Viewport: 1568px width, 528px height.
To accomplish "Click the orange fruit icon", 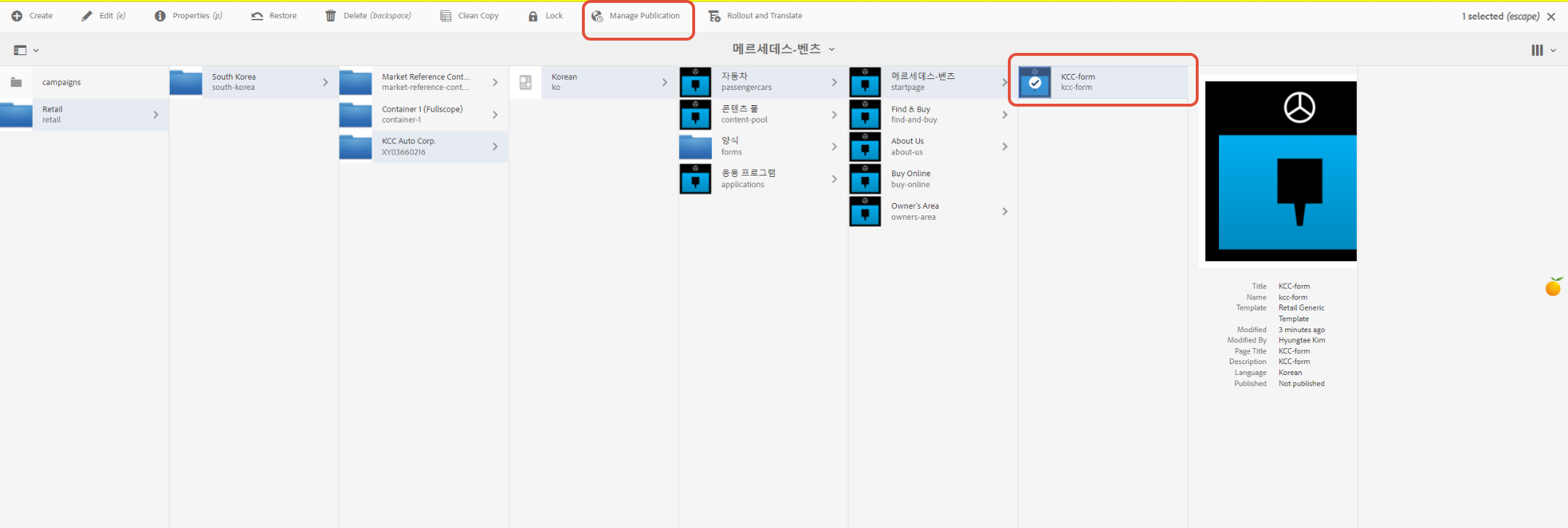I will point(1553,286).
